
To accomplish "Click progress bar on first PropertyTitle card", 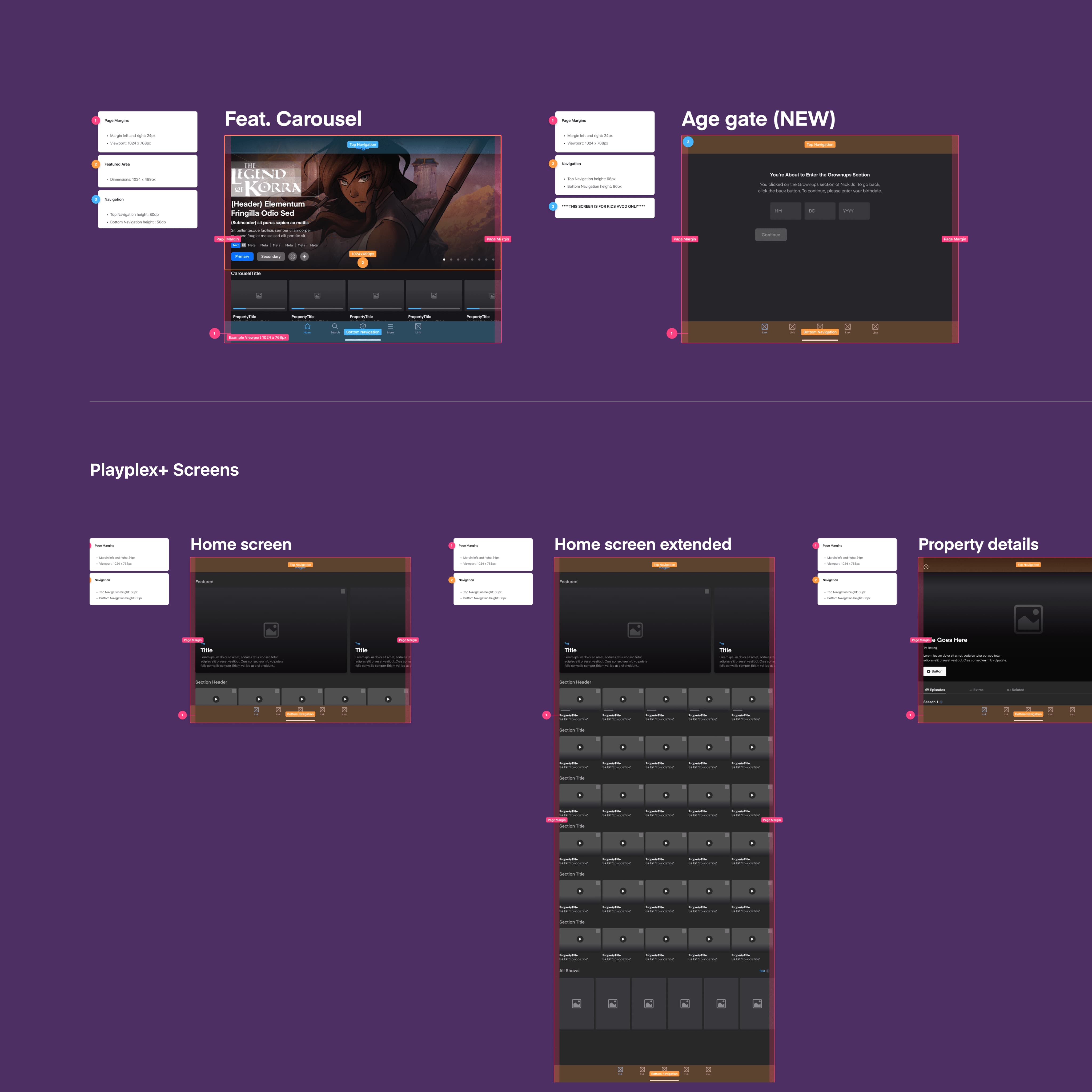I will tap(259, 309).
